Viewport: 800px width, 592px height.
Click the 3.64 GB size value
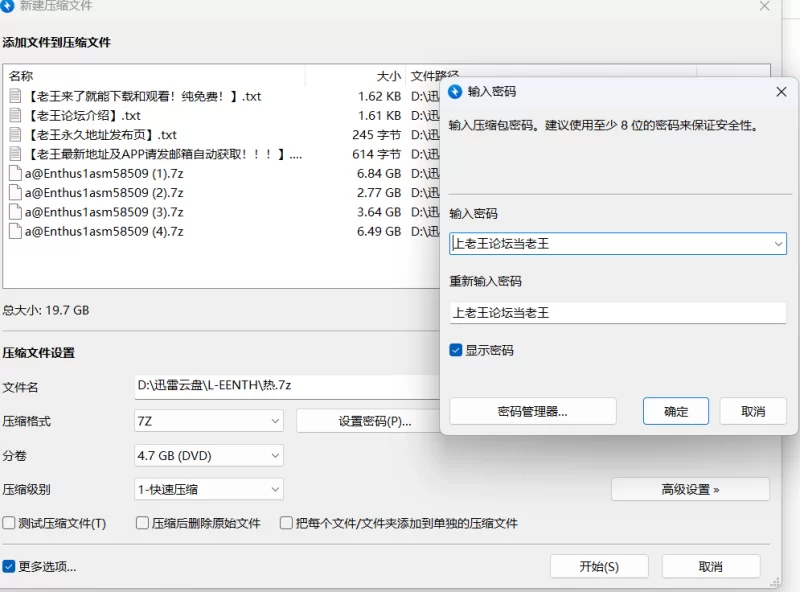click(x=379, y=212)
